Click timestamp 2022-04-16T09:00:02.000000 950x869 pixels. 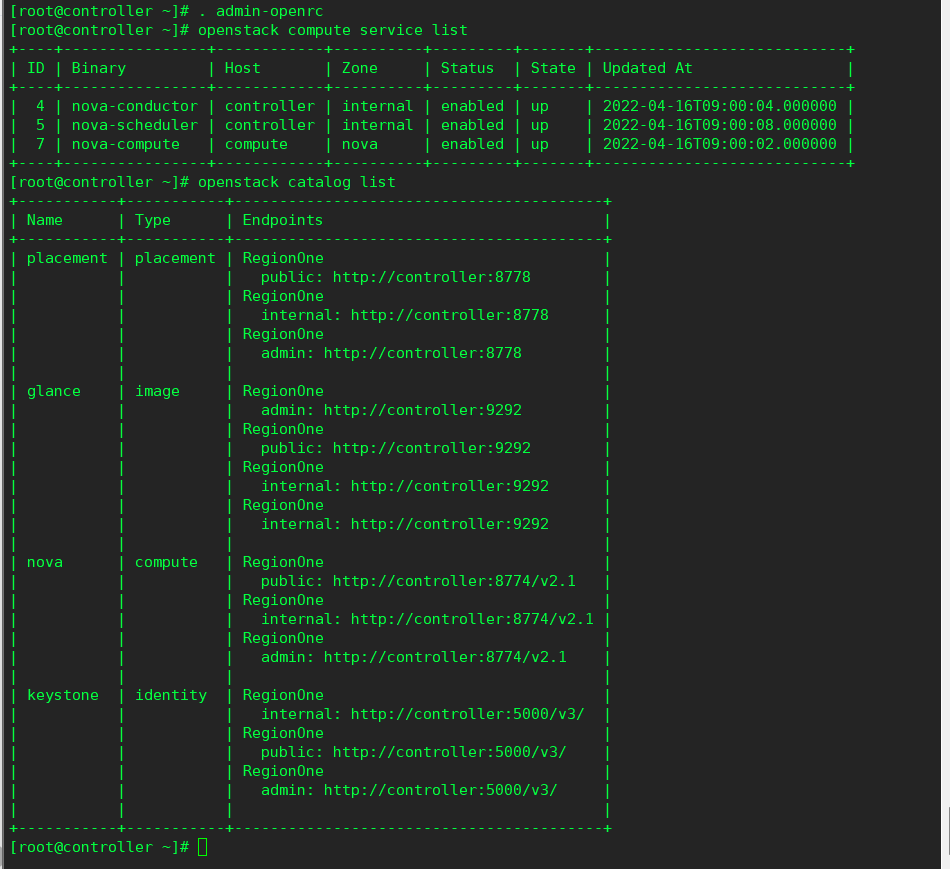coord(719,144)
